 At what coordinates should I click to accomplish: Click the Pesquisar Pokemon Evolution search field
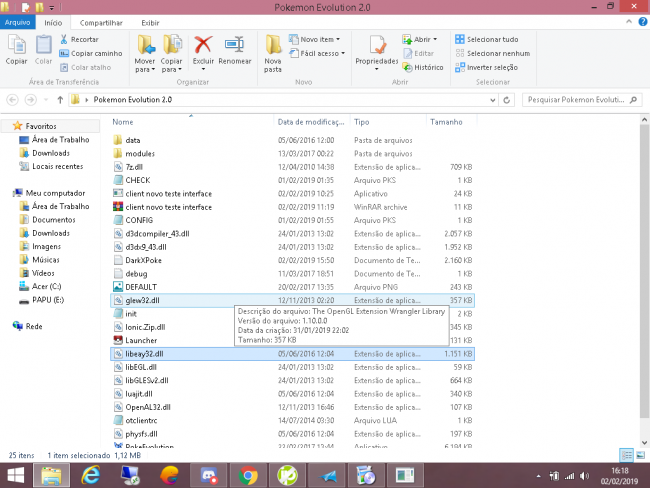[x=582, y=100]
